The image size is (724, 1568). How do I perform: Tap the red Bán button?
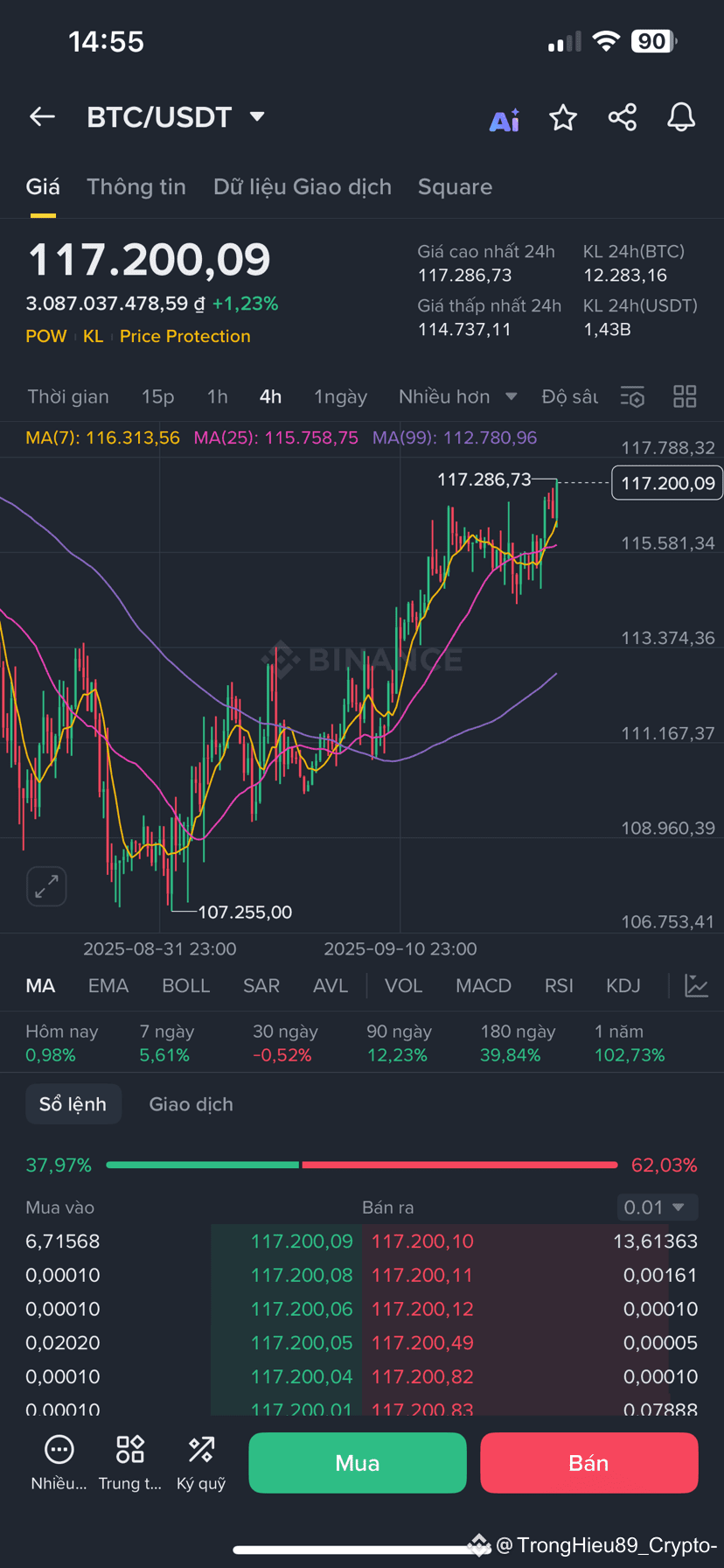coord(589,1463)
